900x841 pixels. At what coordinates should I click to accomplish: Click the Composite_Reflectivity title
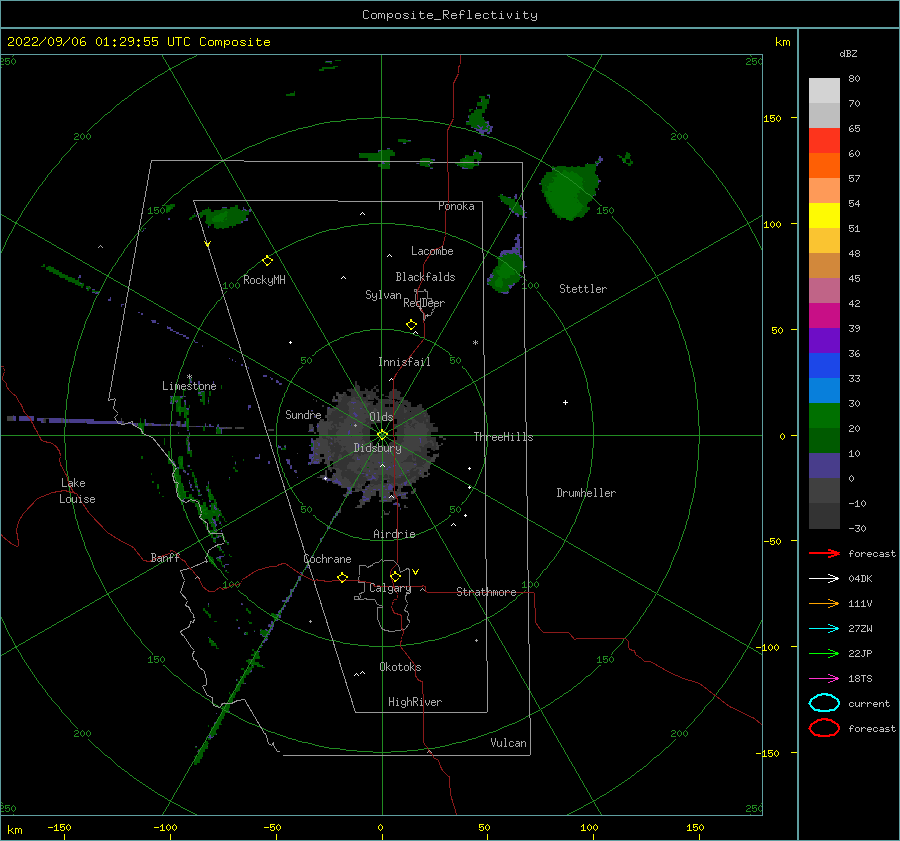[450, 15]
